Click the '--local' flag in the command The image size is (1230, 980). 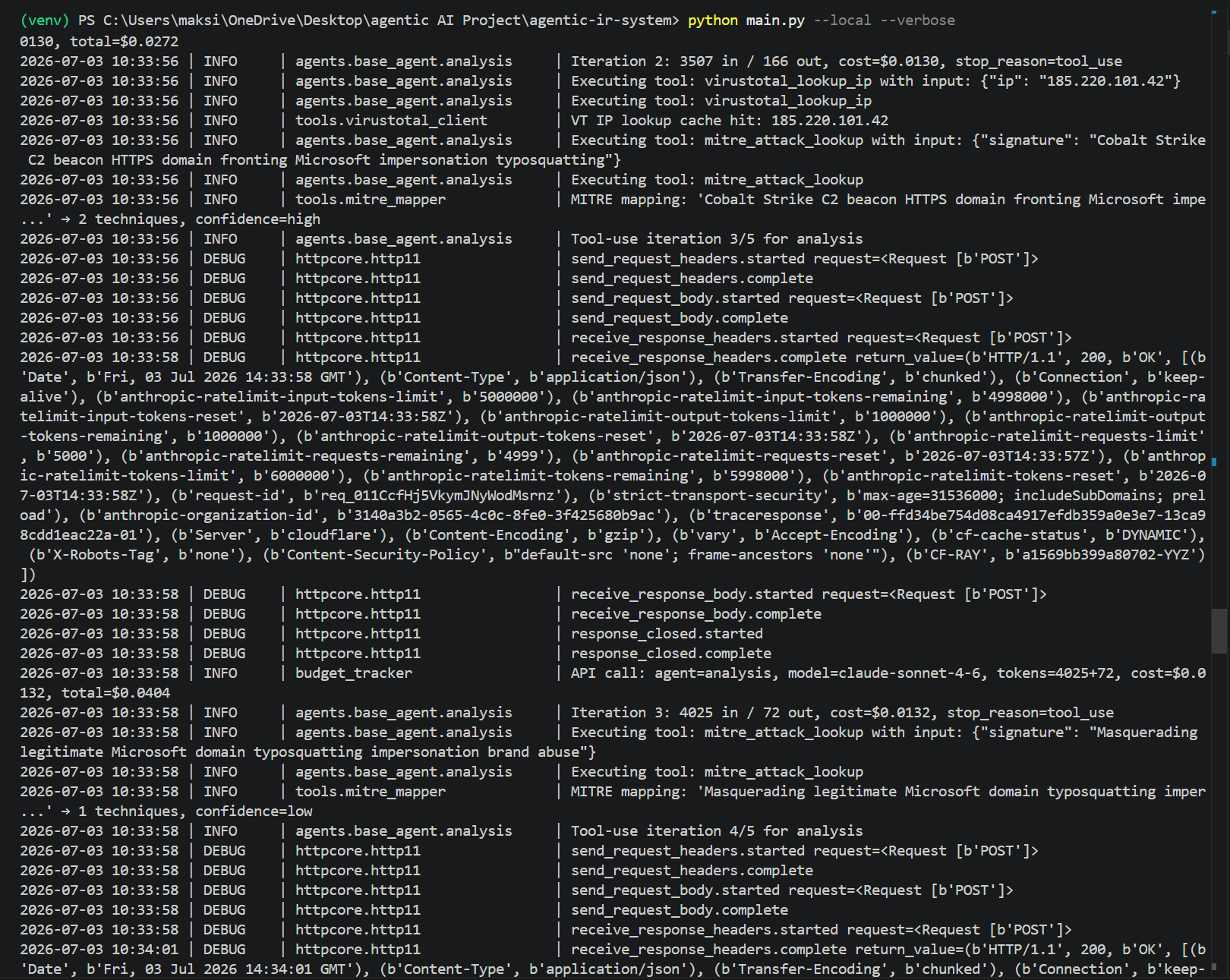(842, 20)
